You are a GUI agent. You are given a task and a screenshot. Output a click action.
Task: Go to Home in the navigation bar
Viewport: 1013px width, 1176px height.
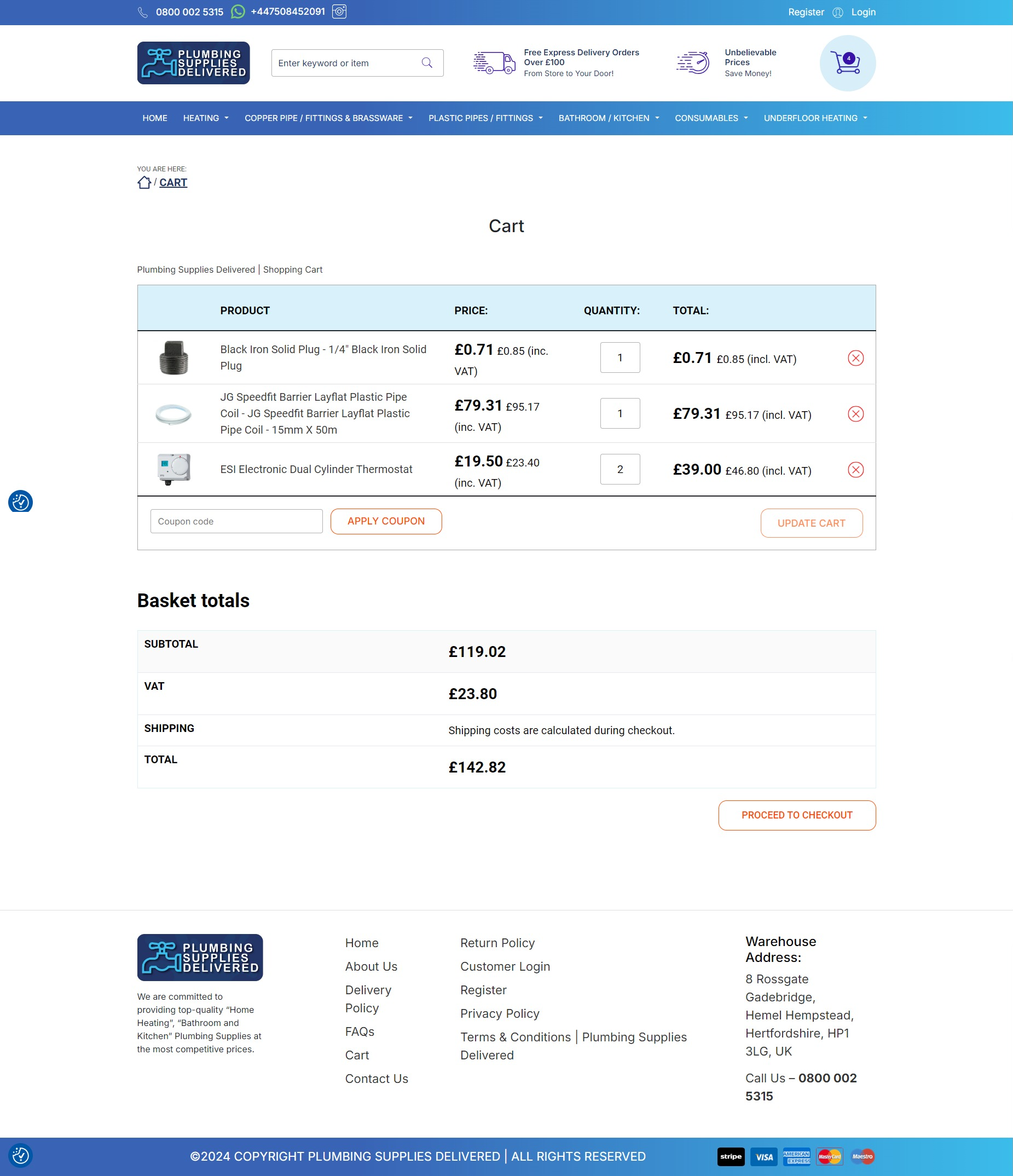[x=154, y=118]
